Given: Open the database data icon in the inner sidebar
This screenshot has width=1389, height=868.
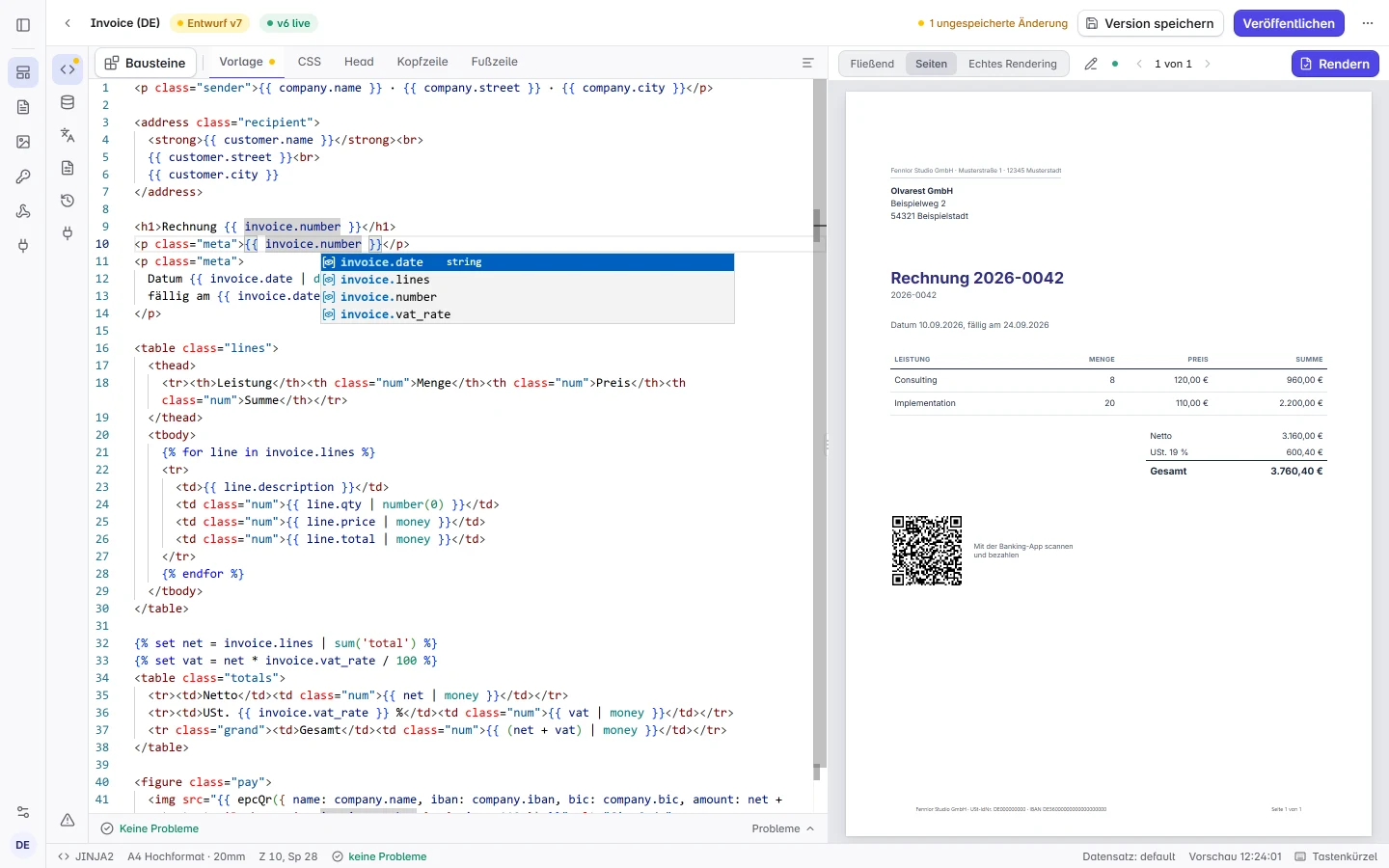Looking at the screenshot, I should [68, 102].
